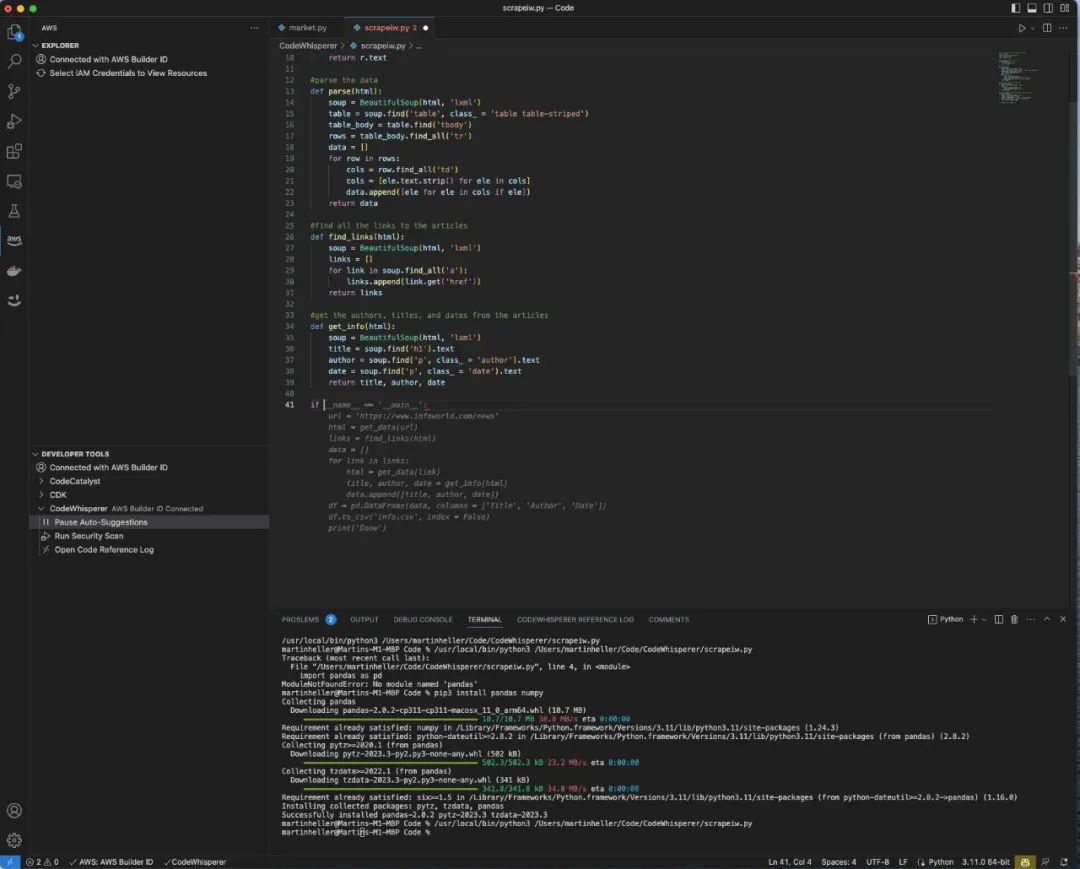Open the Extensions view icon

click(14, 152)
